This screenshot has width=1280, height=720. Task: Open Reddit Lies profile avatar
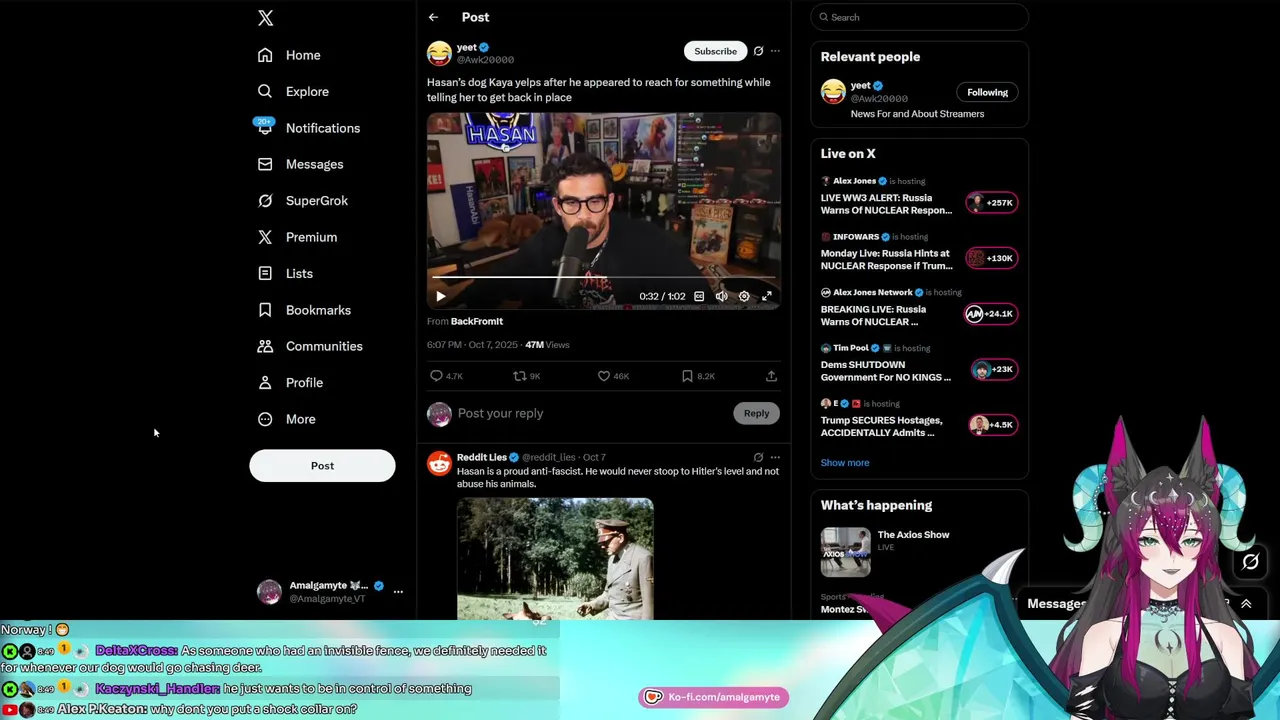[x=439, y=463]
